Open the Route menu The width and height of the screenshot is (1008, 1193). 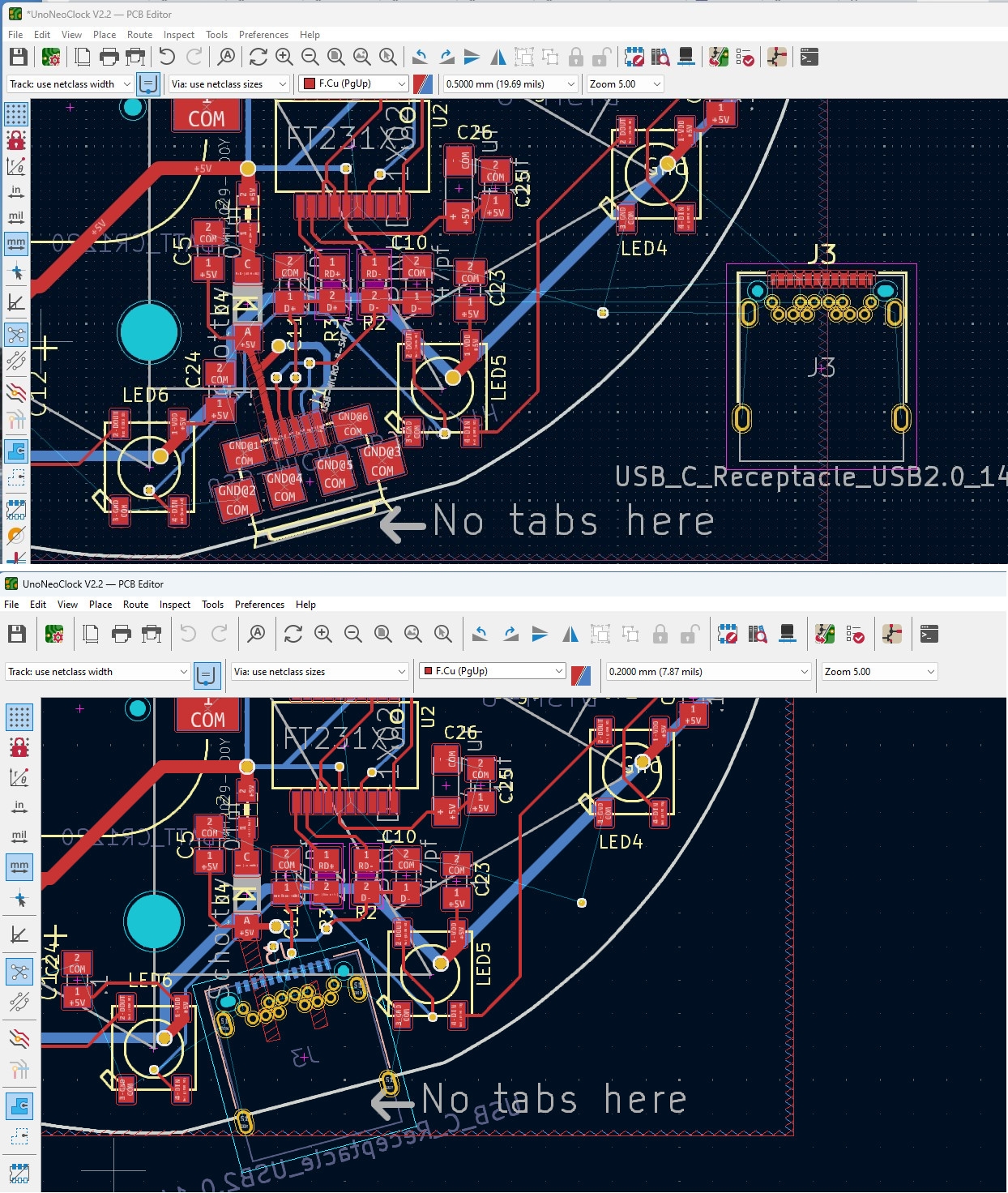click(139, 35)
